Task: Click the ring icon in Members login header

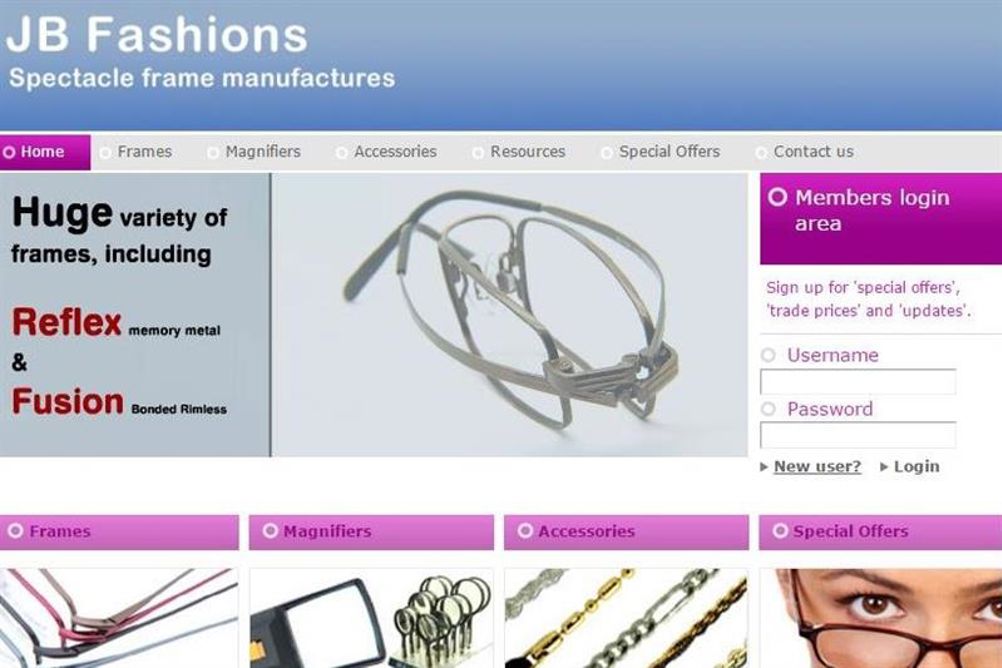Action: point(778,197)
